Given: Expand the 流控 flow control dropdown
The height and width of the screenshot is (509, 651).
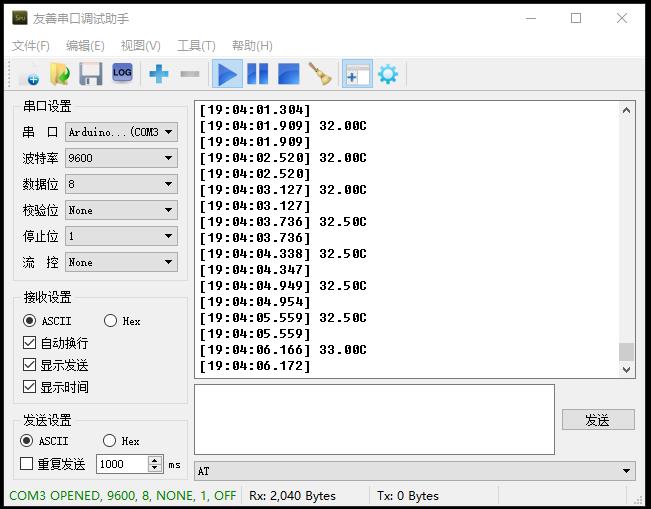Looking at the screenshot, I should click(x=121, y=262).
